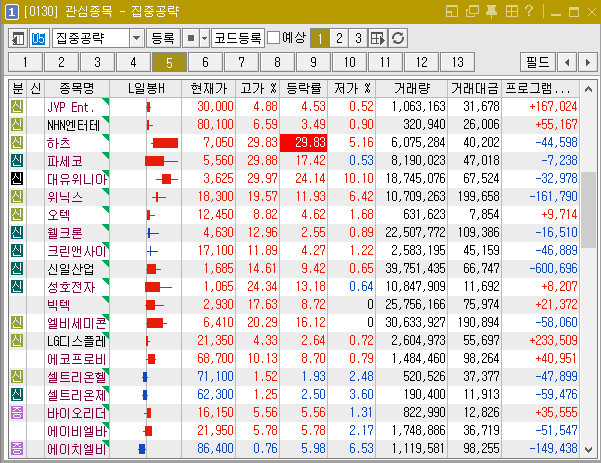
Task: Click the vertical scrollbar thumb
Action: [588, 210]
